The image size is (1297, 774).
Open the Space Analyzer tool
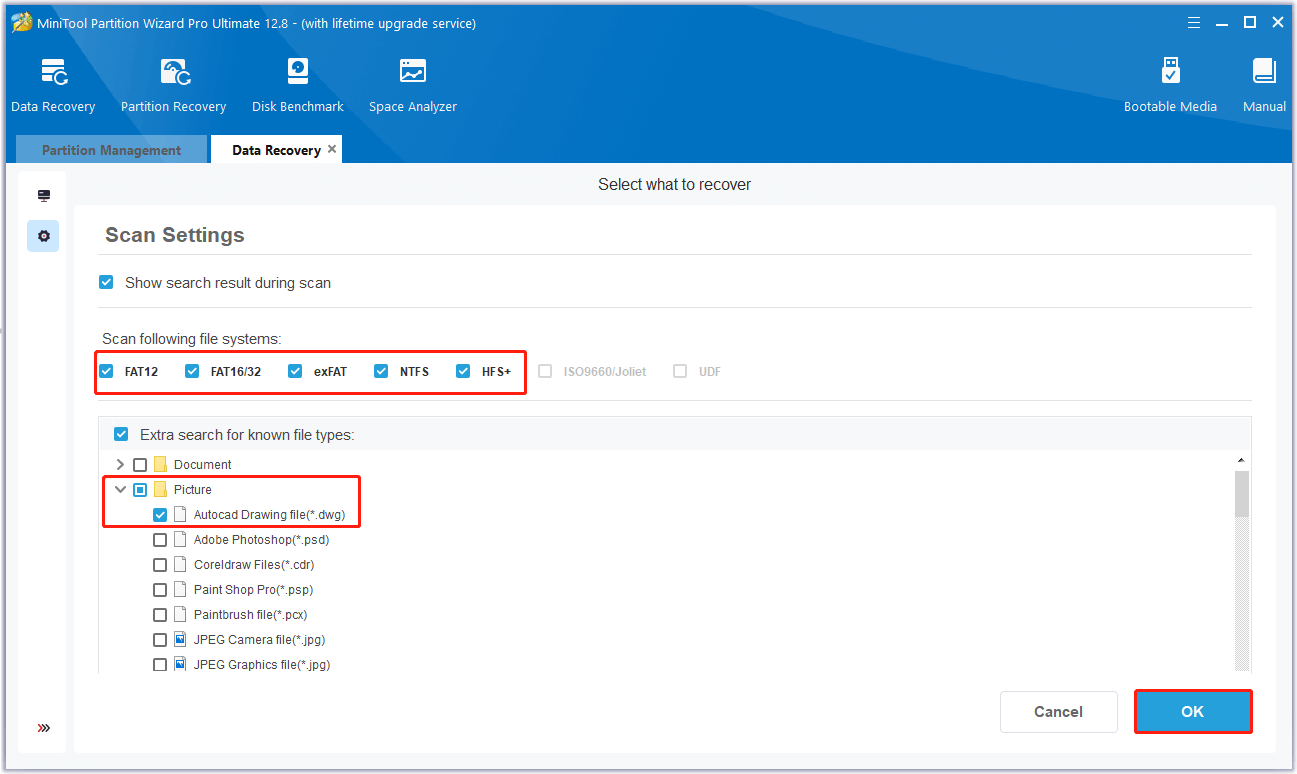[x=412, y=86]
